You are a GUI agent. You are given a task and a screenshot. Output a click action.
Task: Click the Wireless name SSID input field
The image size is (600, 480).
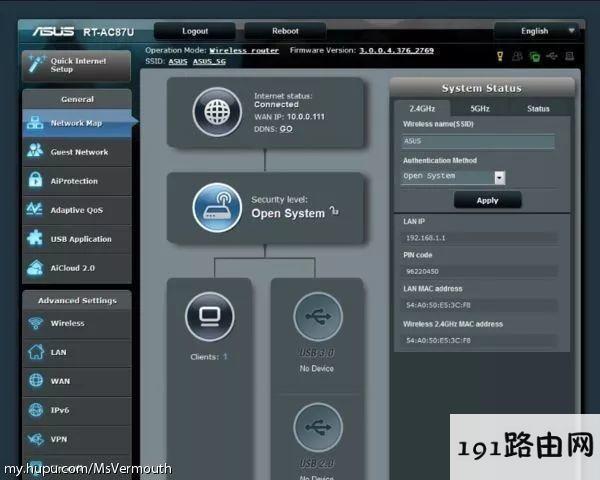(x=478, y=141)
